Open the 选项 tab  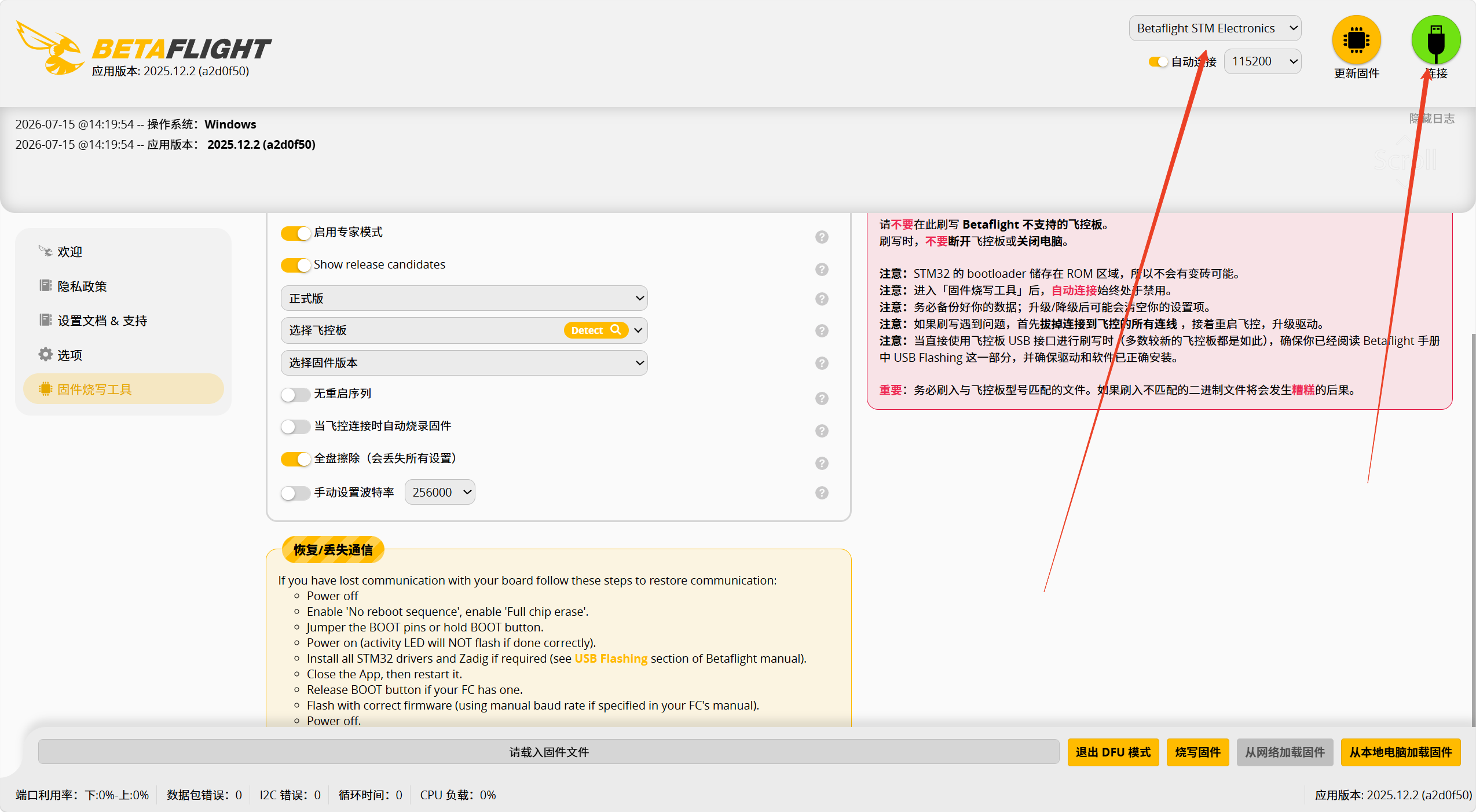click(123, 355)
